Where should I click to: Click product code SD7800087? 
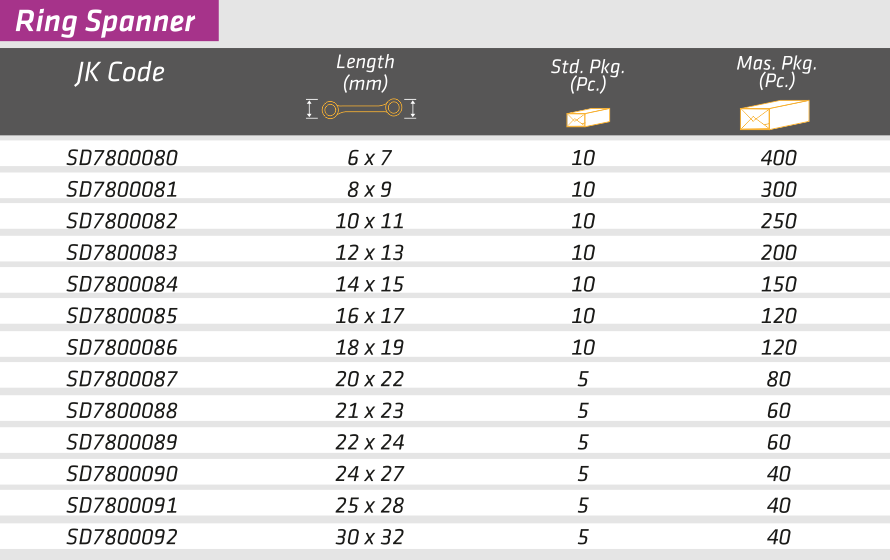point(122,379)
